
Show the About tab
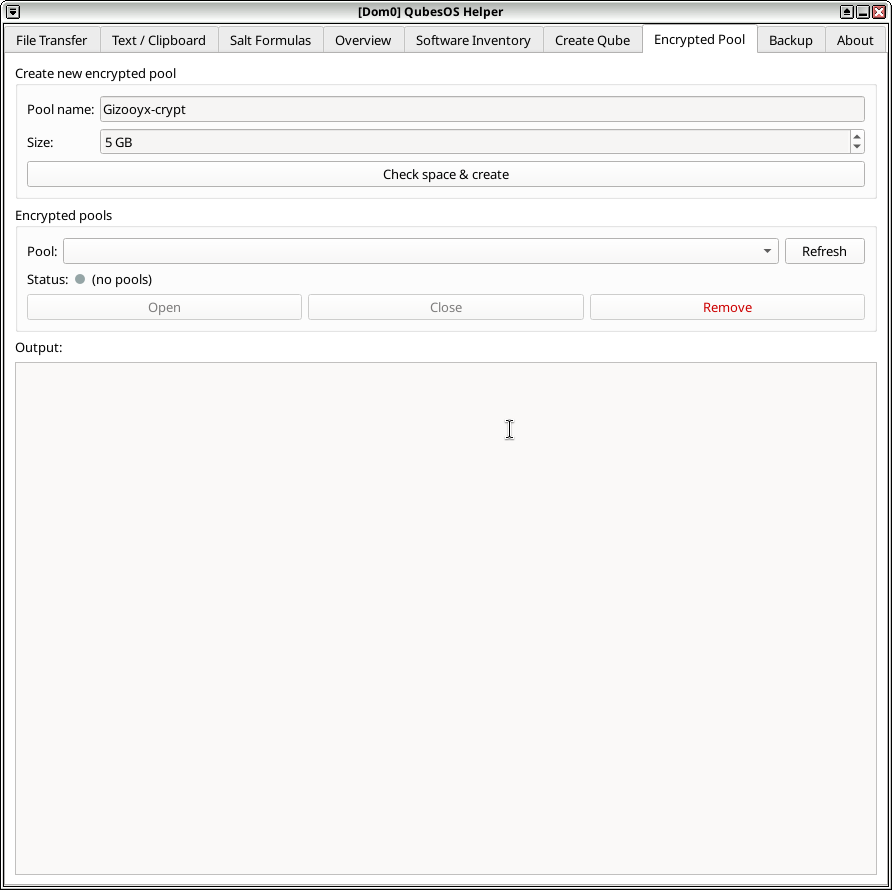(x=855, y=40)
